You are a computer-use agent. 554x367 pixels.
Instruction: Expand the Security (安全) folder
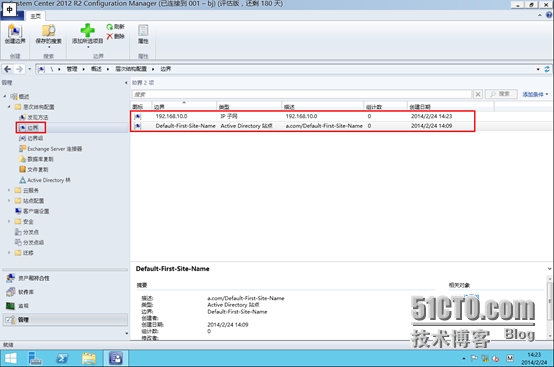coord(9,221)
